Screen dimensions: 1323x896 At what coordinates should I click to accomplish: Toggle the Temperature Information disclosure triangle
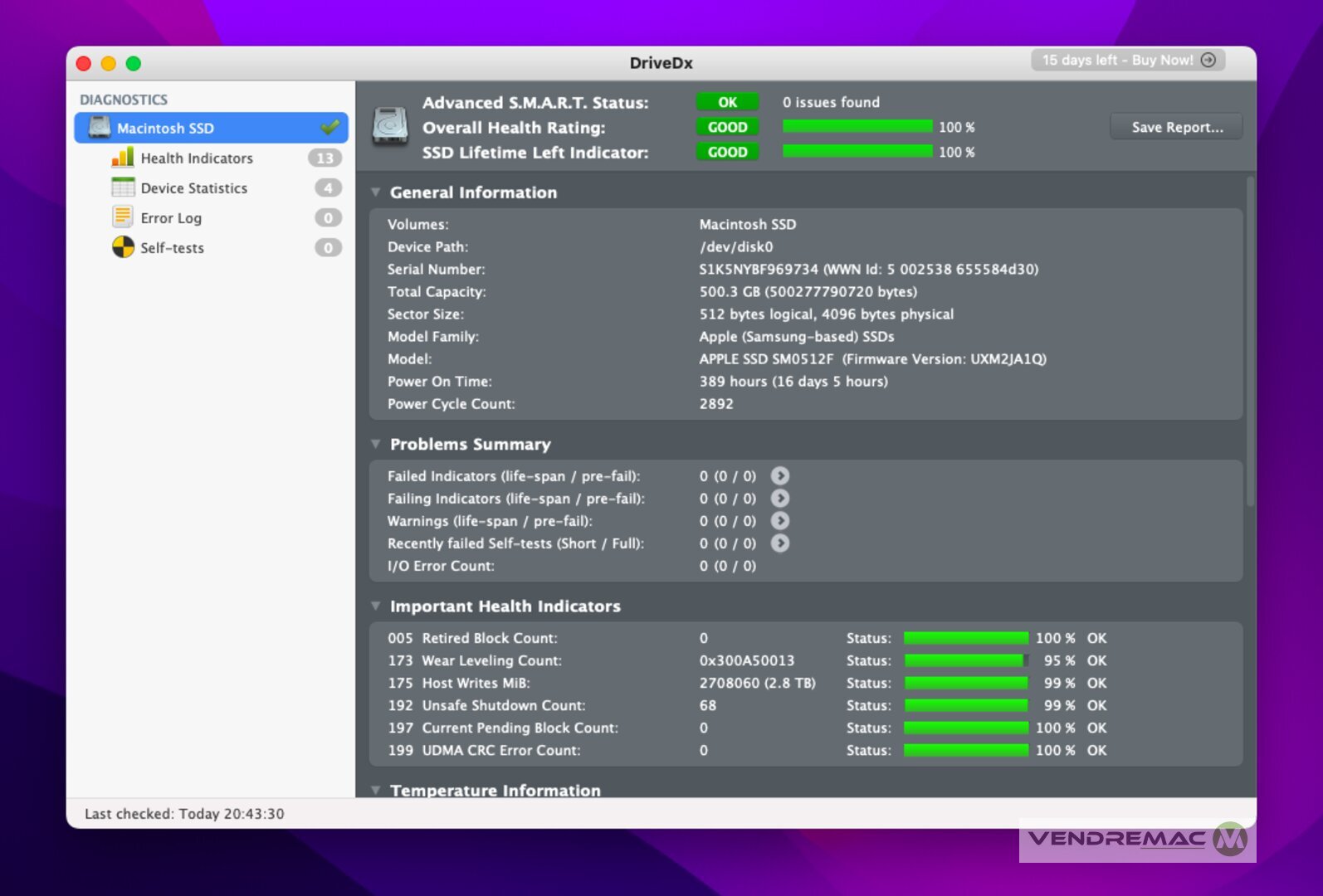pos(376,790)
